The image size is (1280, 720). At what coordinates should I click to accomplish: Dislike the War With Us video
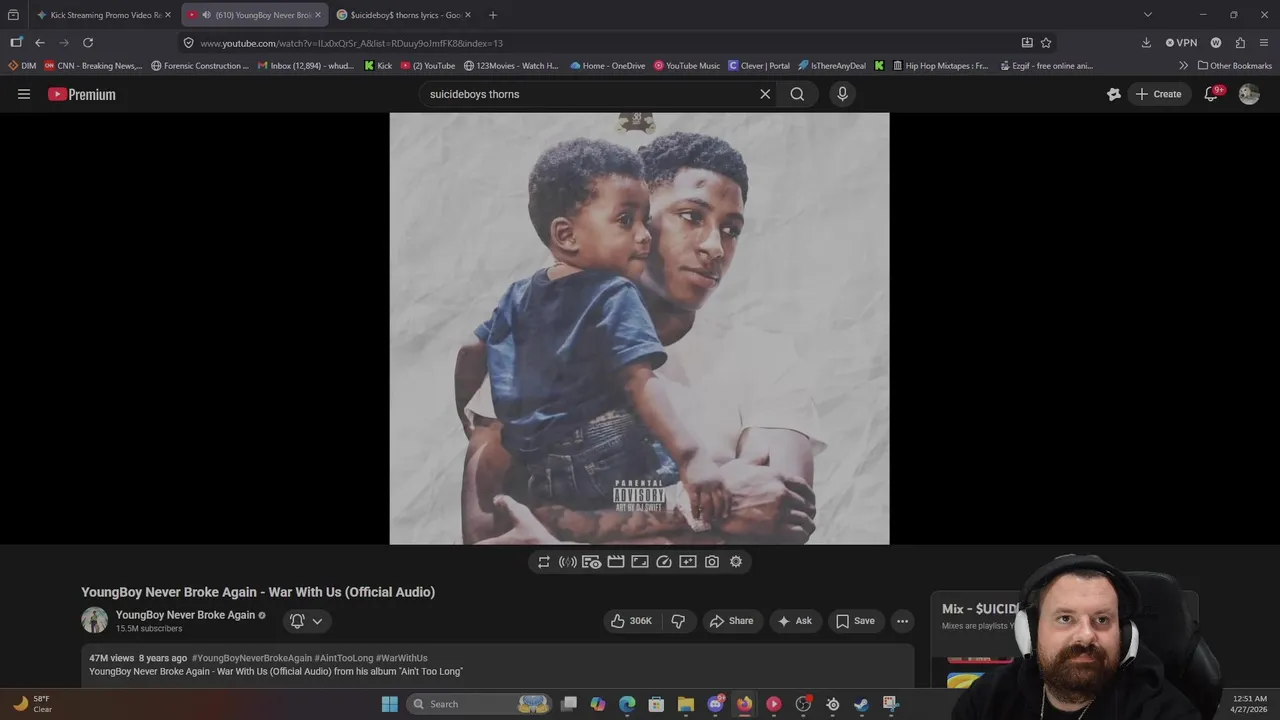point(678,621)
